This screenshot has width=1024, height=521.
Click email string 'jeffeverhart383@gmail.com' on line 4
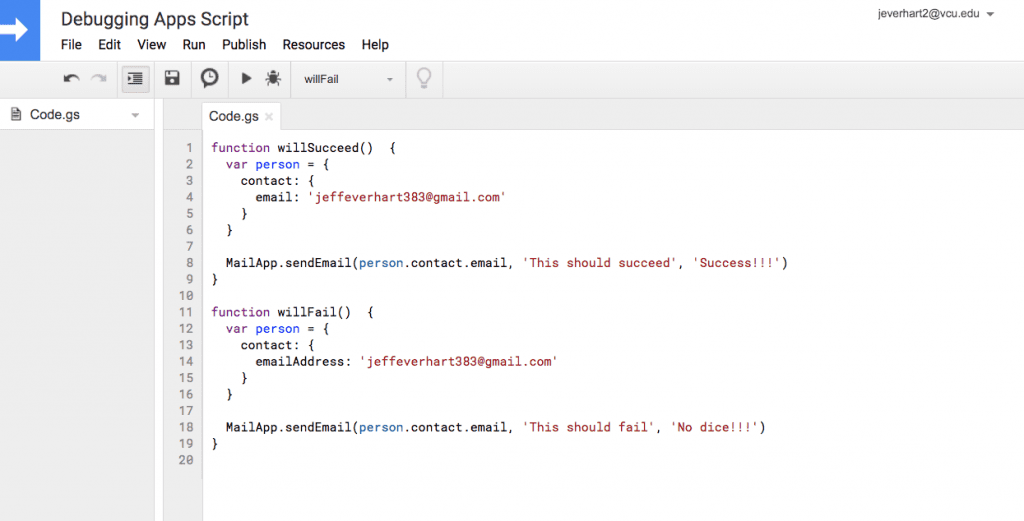click(x=407, y=197)
